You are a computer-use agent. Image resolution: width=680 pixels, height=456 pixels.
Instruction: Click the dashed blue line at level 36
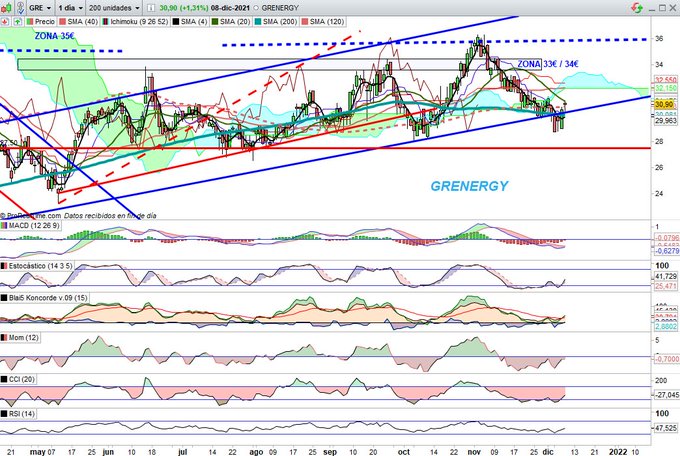434,42
